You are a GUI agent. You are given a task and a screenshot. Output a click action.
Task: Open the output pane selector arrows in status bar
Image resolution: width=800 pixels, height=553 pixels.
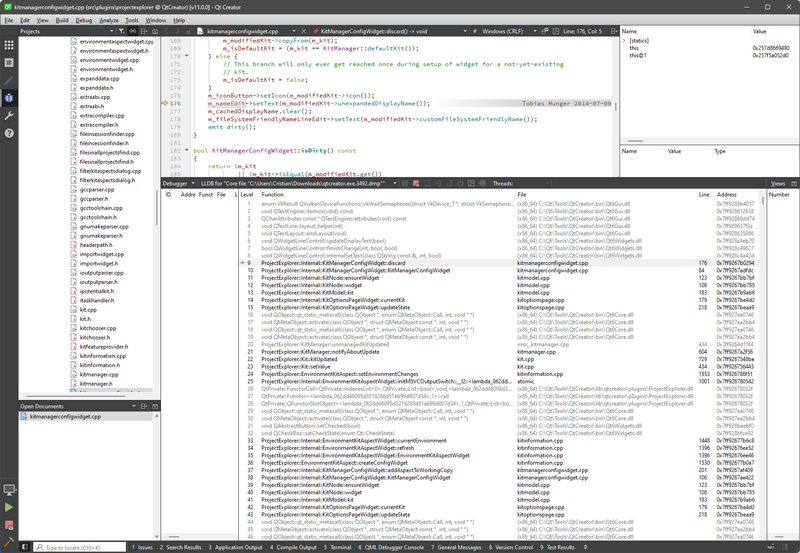click(585, 547)
